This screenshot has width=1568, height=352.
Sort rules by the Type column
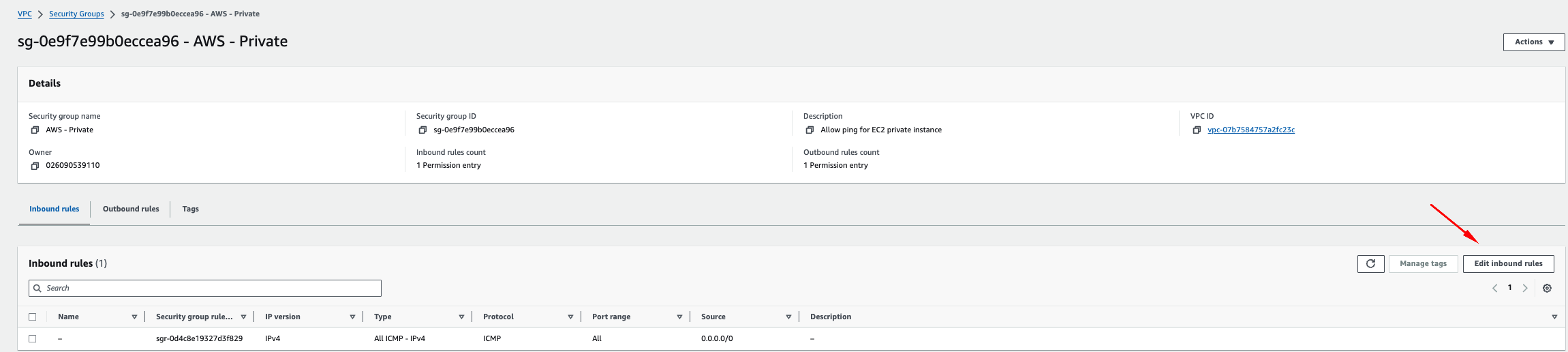point(461,317)
